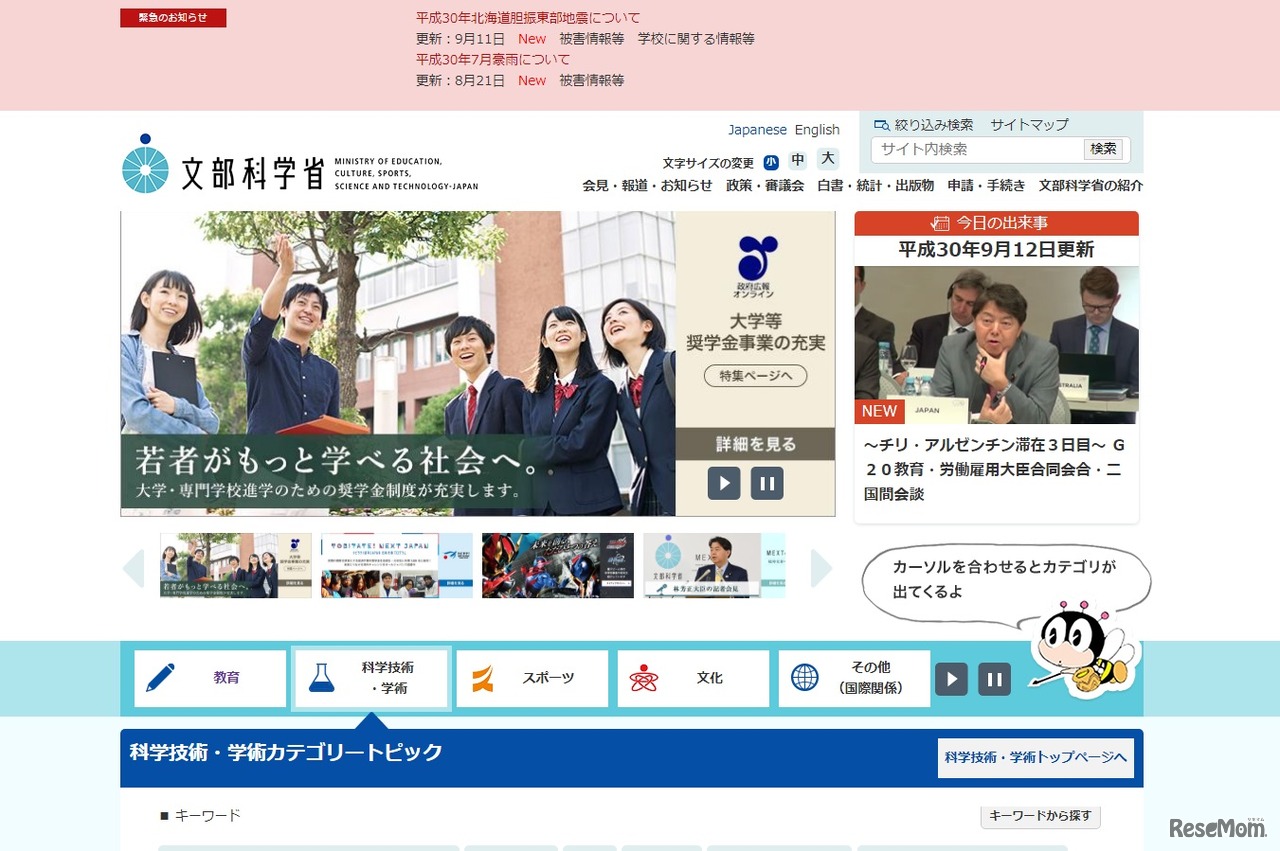Click the 絞り込み検索 magnifier icon
Screen dimensions: 1280x851
tap(880, 124)
